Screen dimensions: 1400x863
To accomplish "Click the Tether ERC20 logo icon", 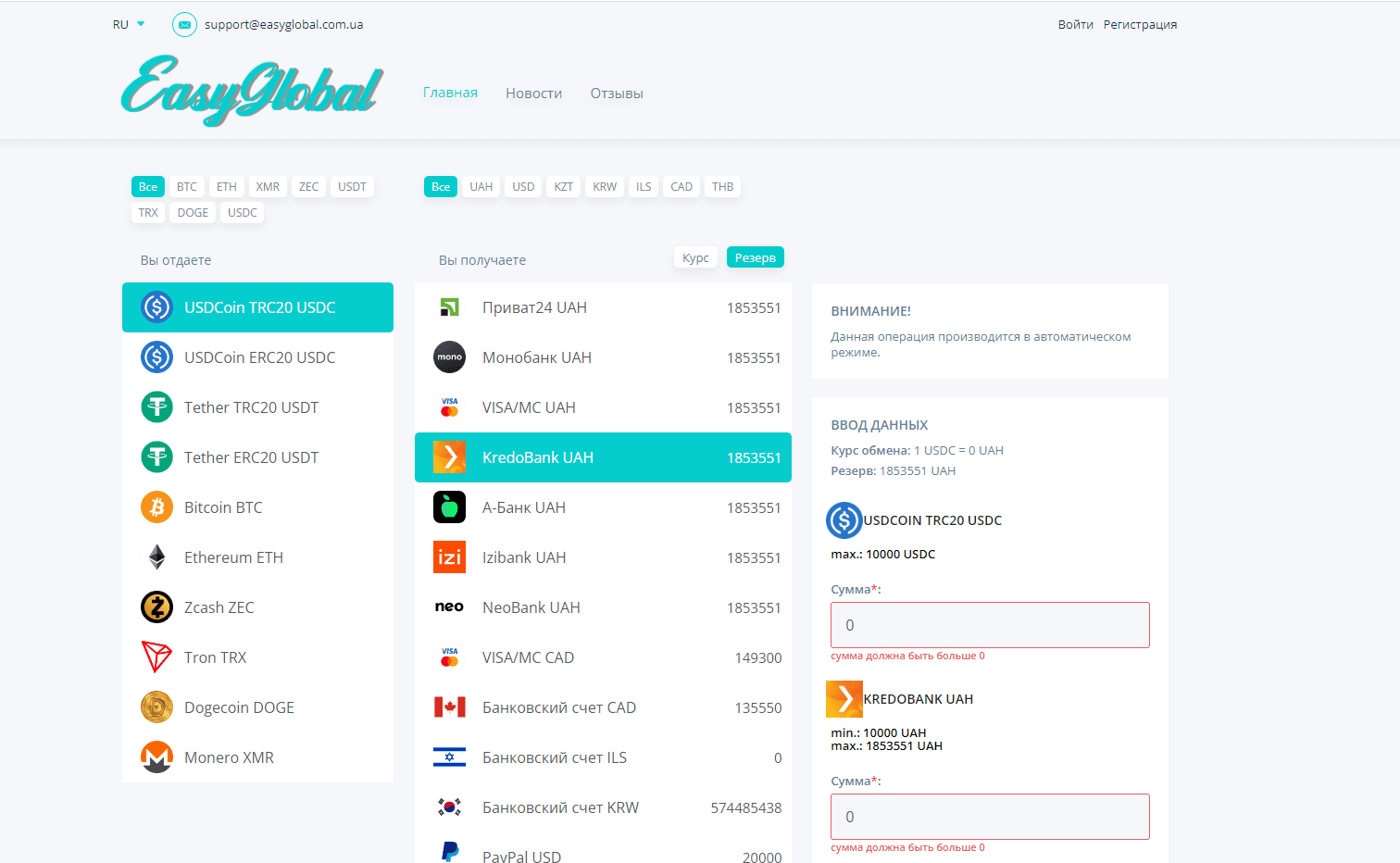I will (156, 457).
